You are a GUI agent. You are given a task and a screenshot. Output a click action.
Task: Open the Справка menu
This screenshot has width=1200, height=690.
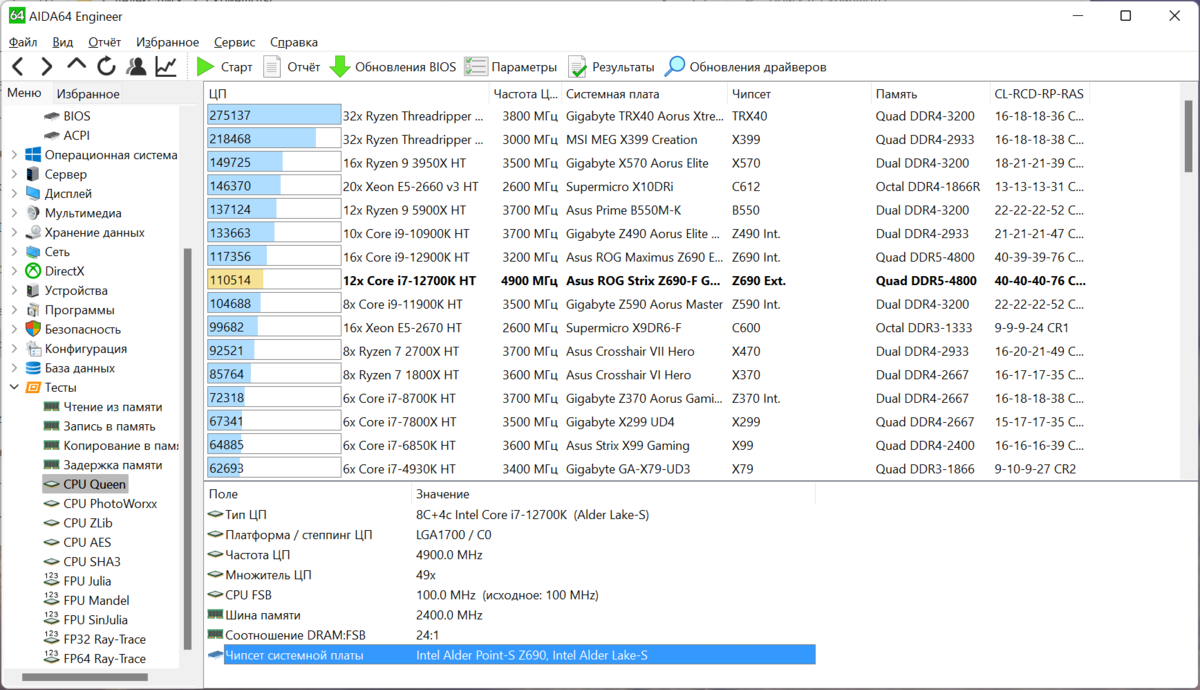pyautogui.click(x=294, y=42)
